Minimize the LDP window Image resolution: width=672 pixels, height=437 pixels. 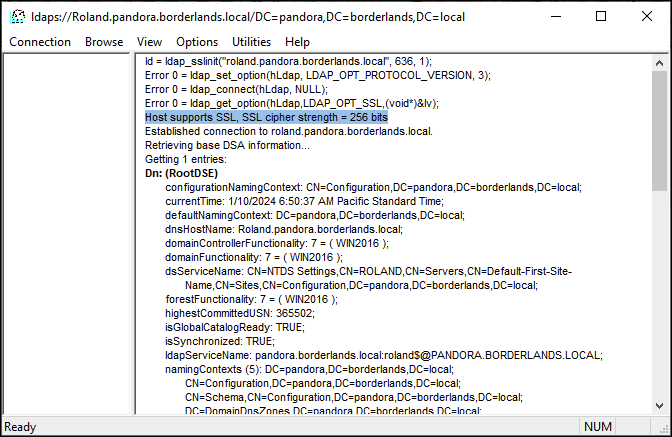point(556,17)
